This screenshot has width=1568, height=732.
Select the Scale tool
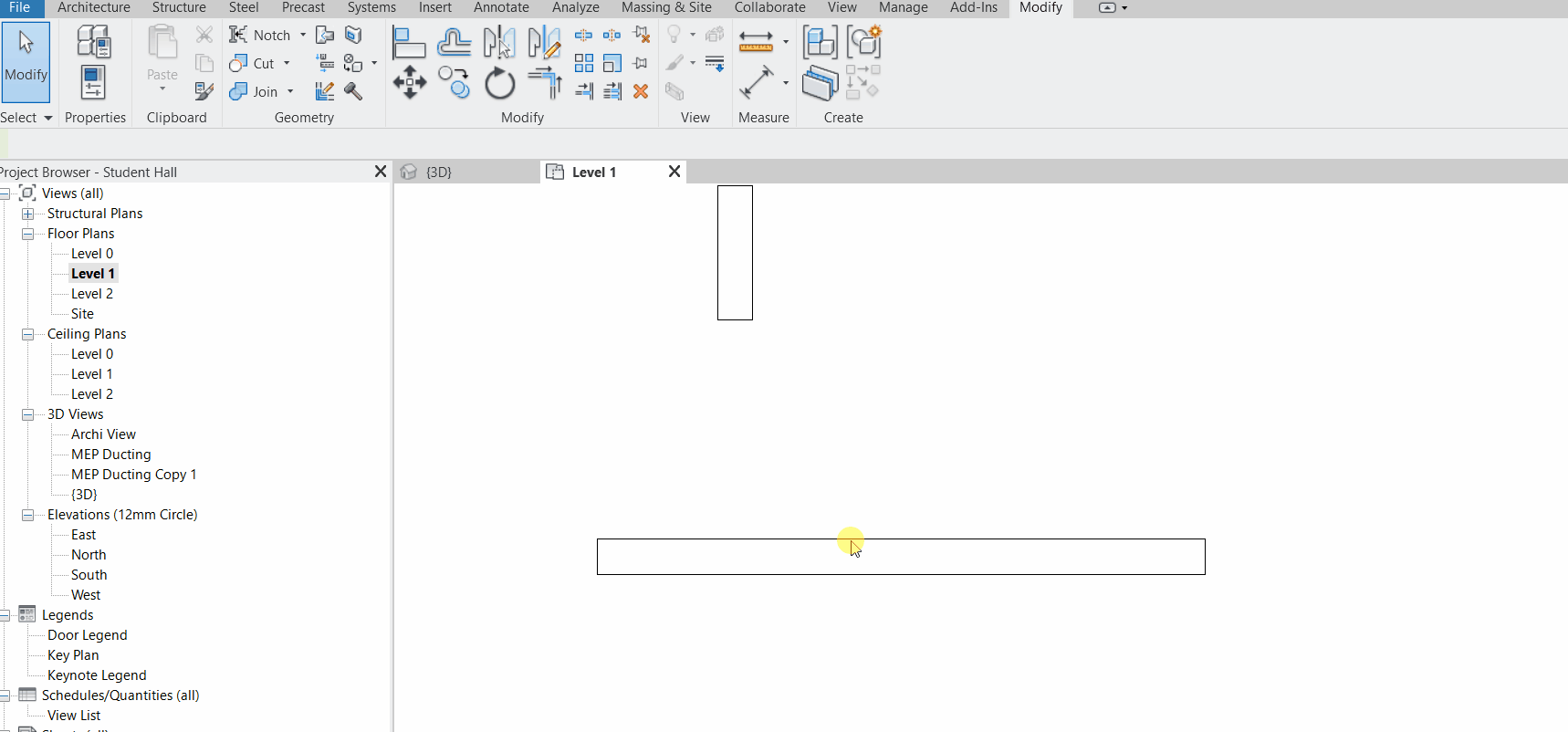(612, 63)
